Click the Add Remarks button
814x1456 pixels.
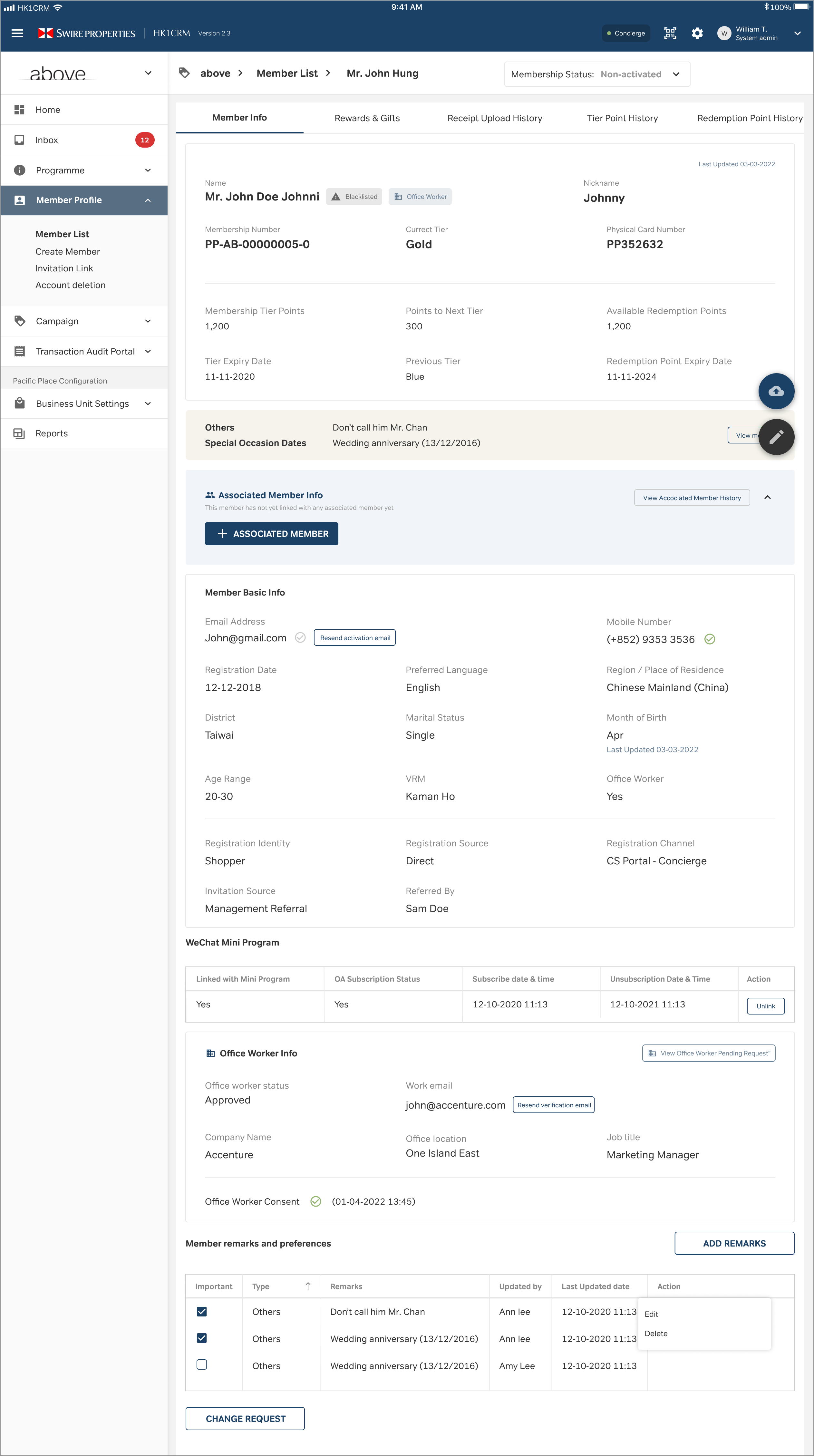point(734,1244)
